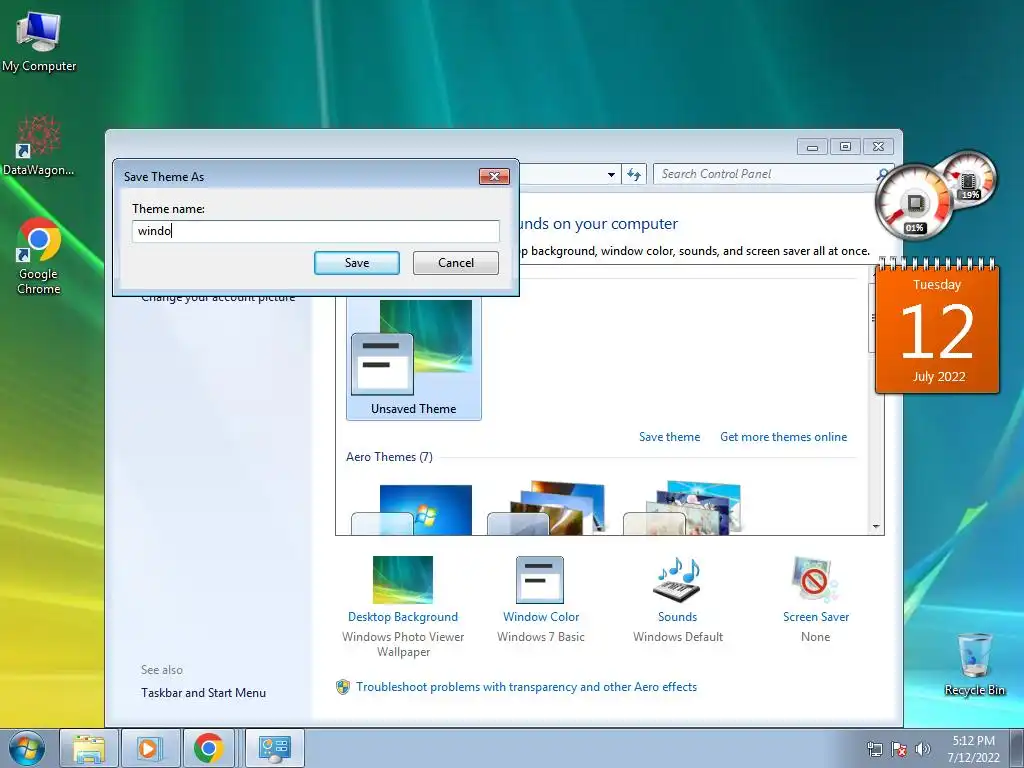The height and width of the screenshot is (768, 1024).
Task: Open the Action Center flag icon
Action: coord(899,749)
